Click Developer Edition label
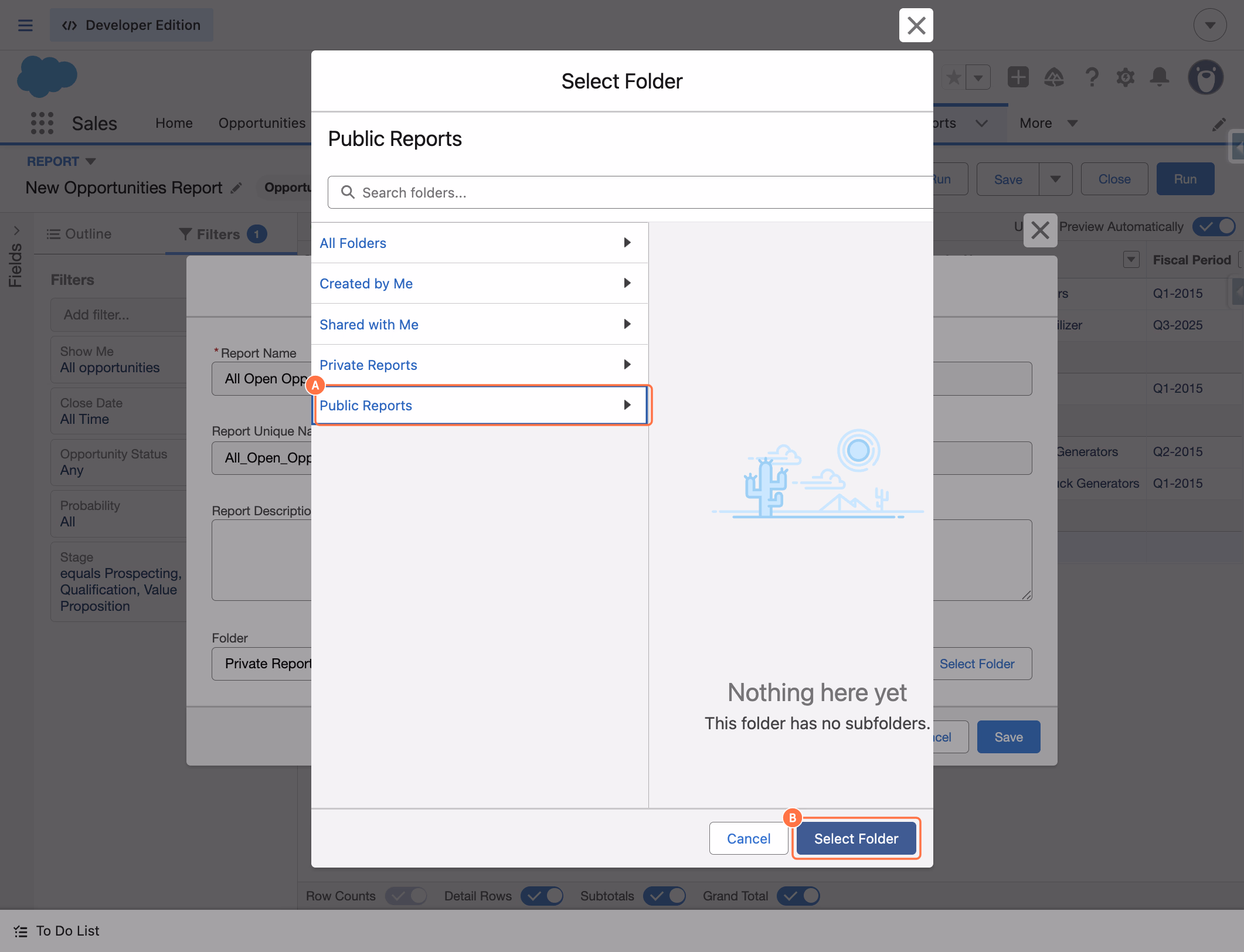The width and height of the screenshot is (1244, 952). pos(131,25)
